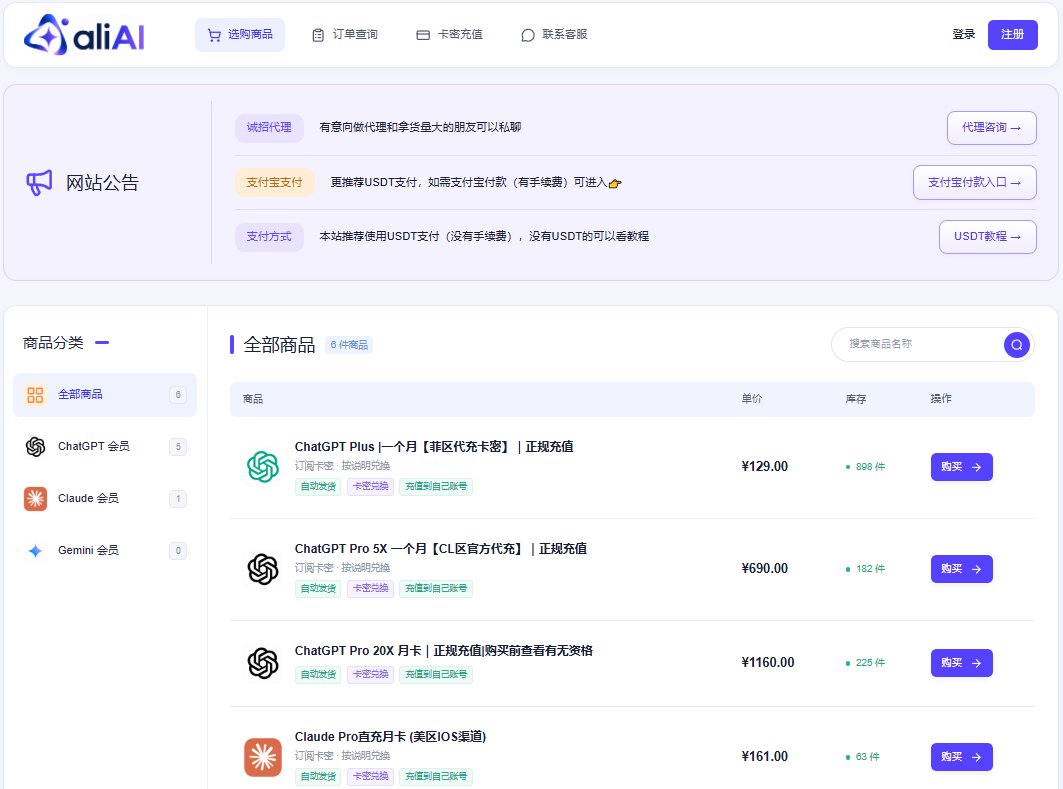Select the 全部商品 category
Image resolution: width=1063 pixels, height=789 pixels.
[105, 394]
